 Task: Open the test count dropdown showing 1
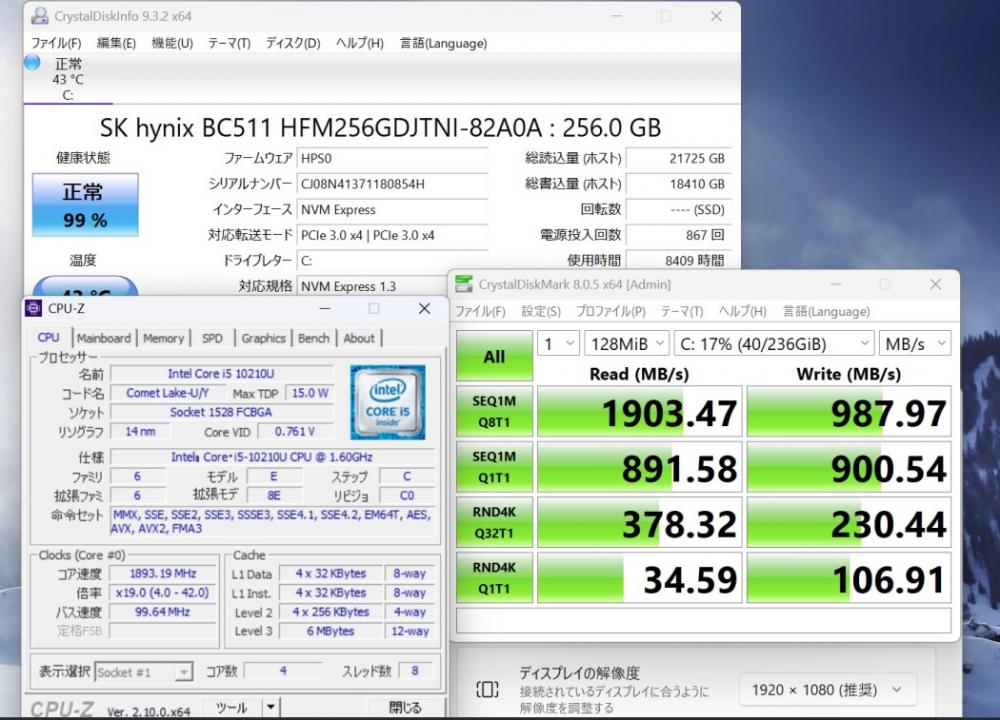click(x=559, y=344)
